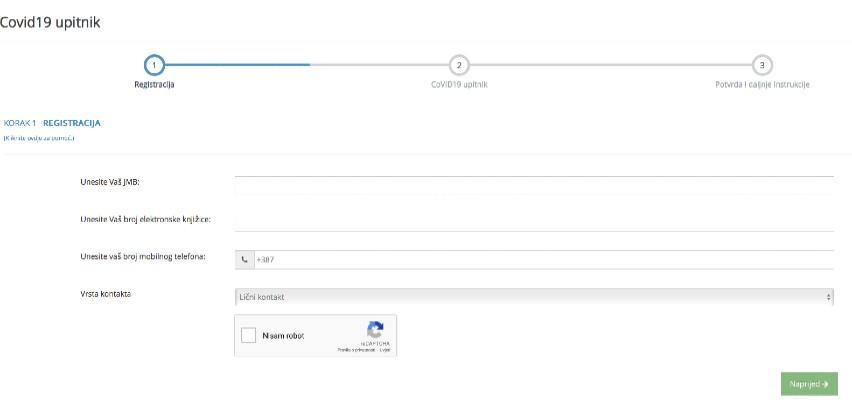Image resolution: width=852 pixels, height=415 pixels.
Task: Click the mobile phone number field
Action: click(543, 259)
